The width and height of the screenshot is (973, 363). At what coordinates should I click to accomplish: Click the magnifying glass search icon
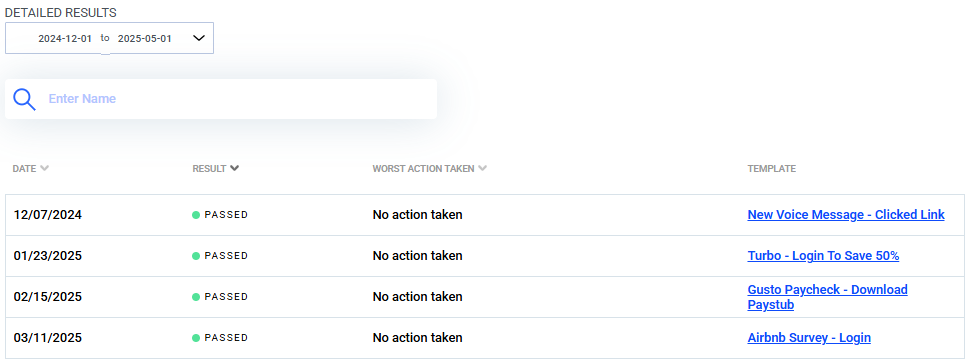[24, 99]
